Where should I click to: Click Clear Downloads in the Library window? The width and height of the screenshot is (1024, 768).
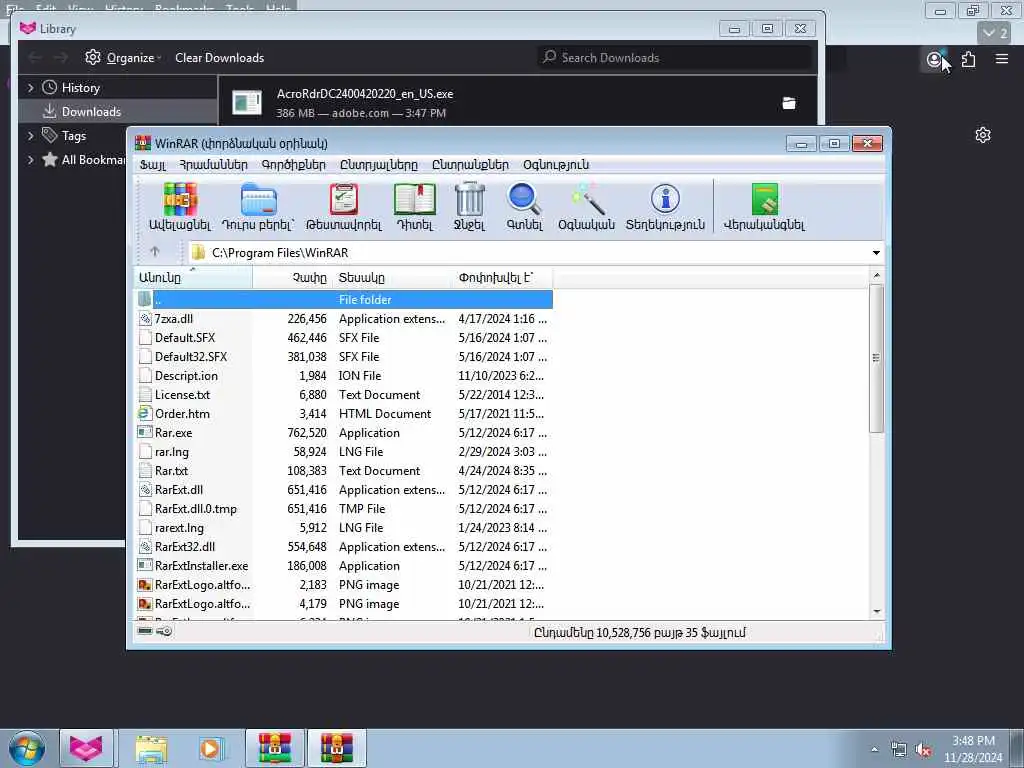point(219,57)
